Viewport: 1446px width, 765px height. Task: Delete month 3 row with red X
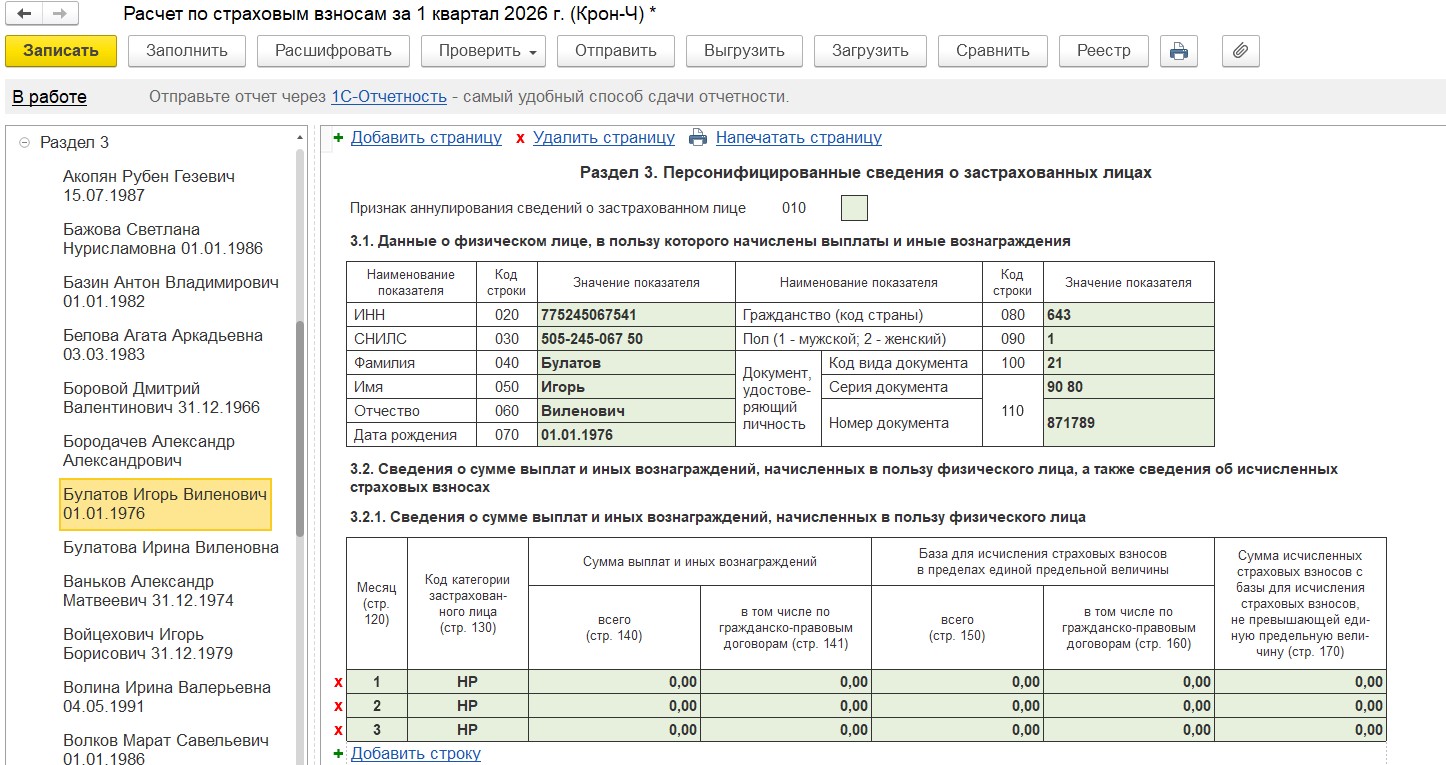click(338, 730)
